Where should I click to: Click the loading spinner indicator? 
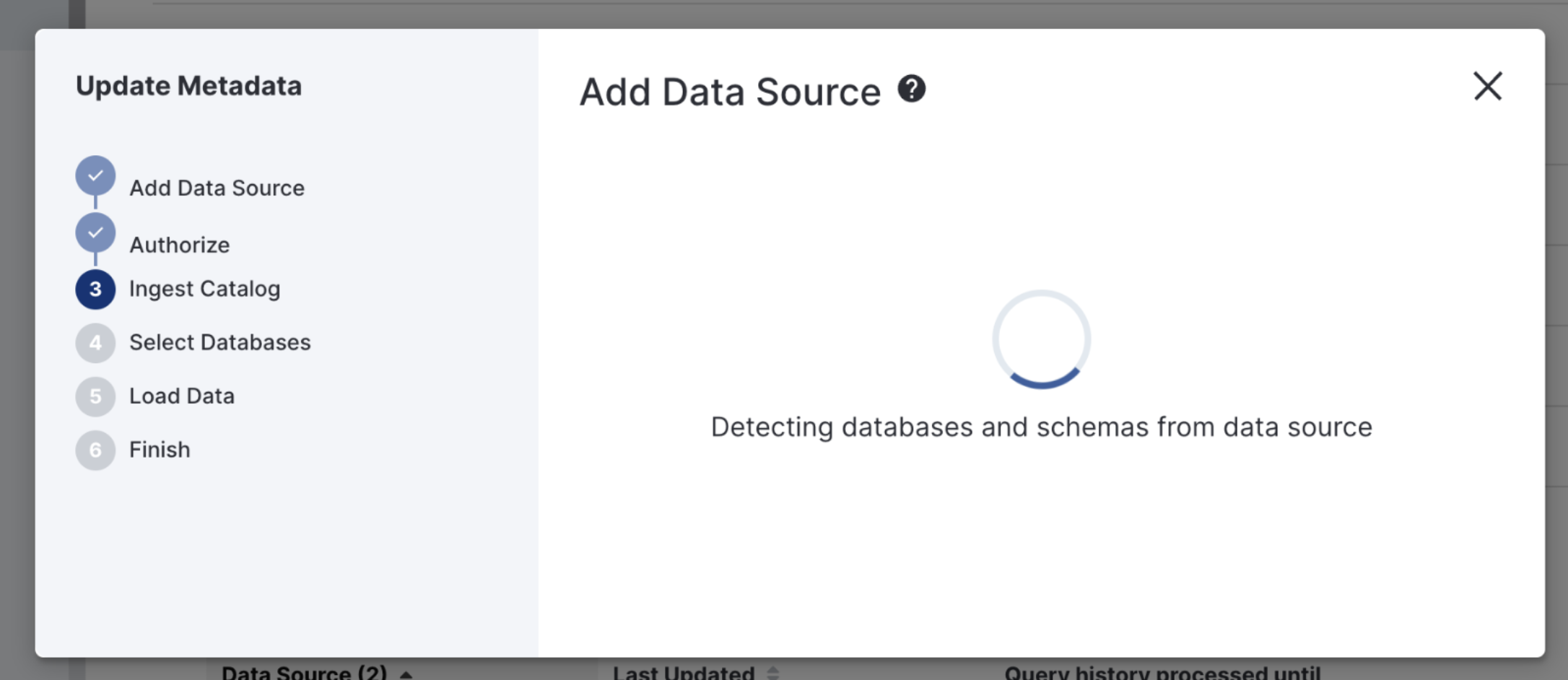coord(1041,339)
